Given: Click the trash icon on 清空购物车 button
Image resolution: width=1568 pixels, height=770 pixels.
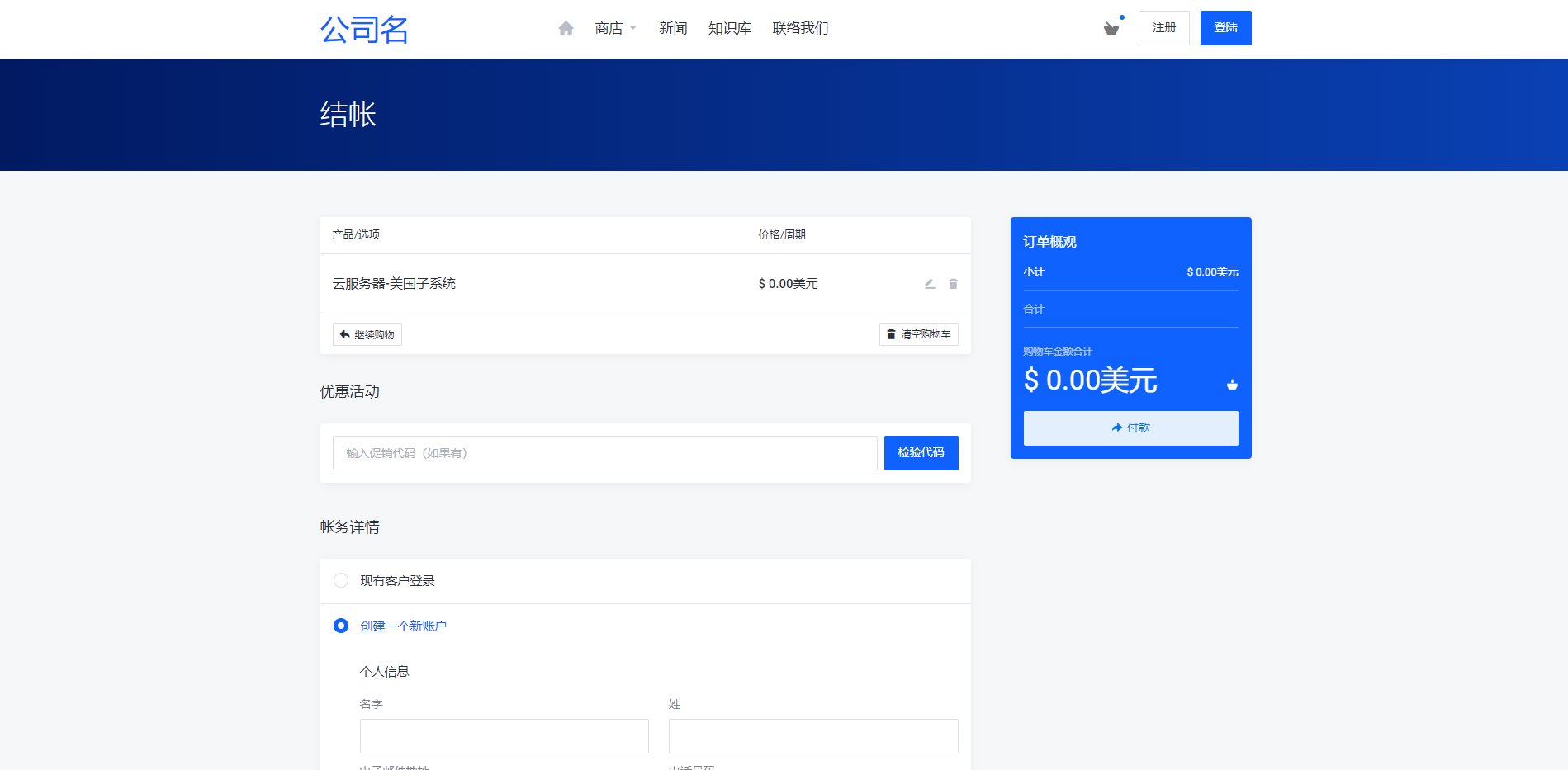Looking at the screenshot, I should click(890, 333).
